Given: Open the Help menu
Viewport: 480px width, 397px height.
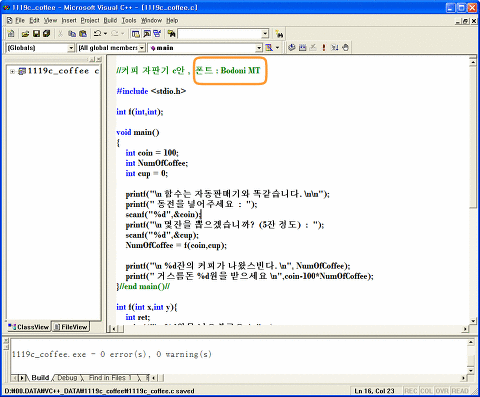Looking at the screenshot, I should 172,21.
